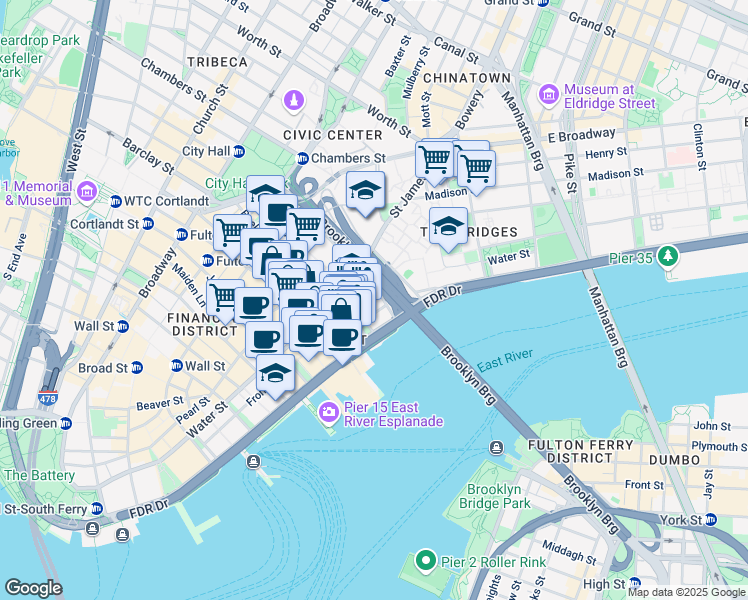The width and height of the screenshot is (748, 600).
Task: Click the Interstate 478 highway shield
Action: [x=48, y=398]
